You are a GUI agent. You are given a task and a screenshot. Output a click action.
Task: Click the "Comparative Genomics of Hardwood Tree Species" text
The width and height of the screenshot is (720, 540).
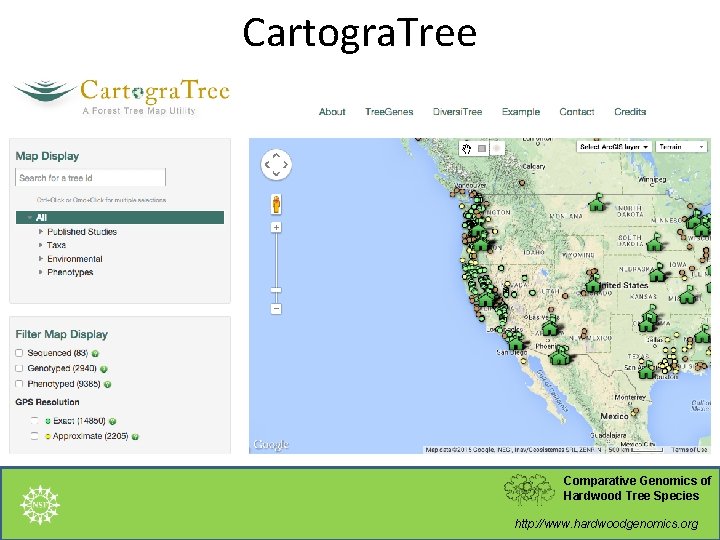click(x=637, y=488)
